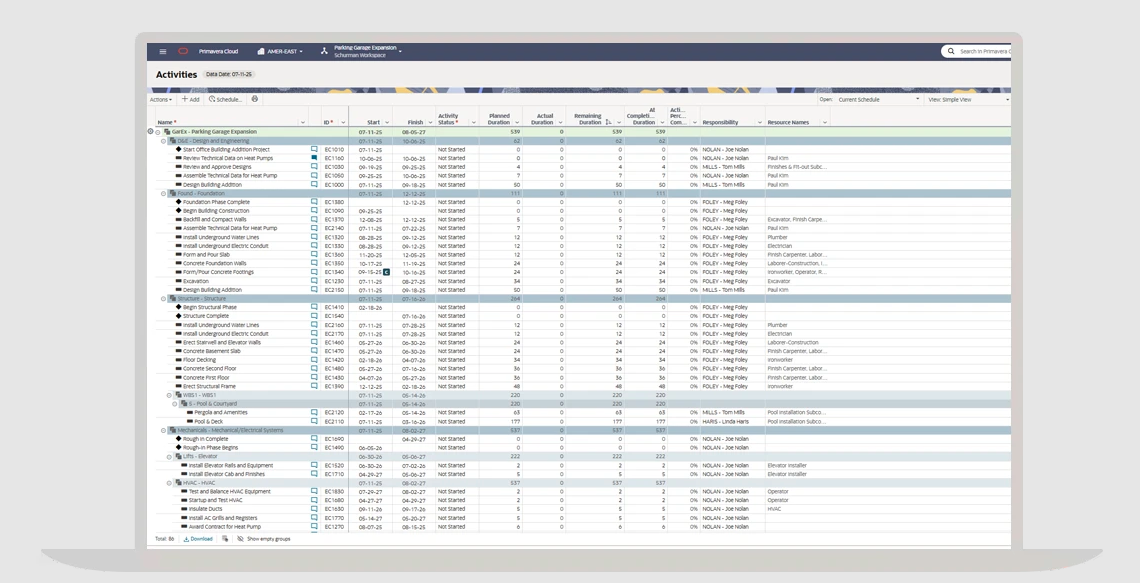Click WBS icon beside HVAC - HVAC group
The height and width of the screenshot is (583, 1140).
[179, 483]
